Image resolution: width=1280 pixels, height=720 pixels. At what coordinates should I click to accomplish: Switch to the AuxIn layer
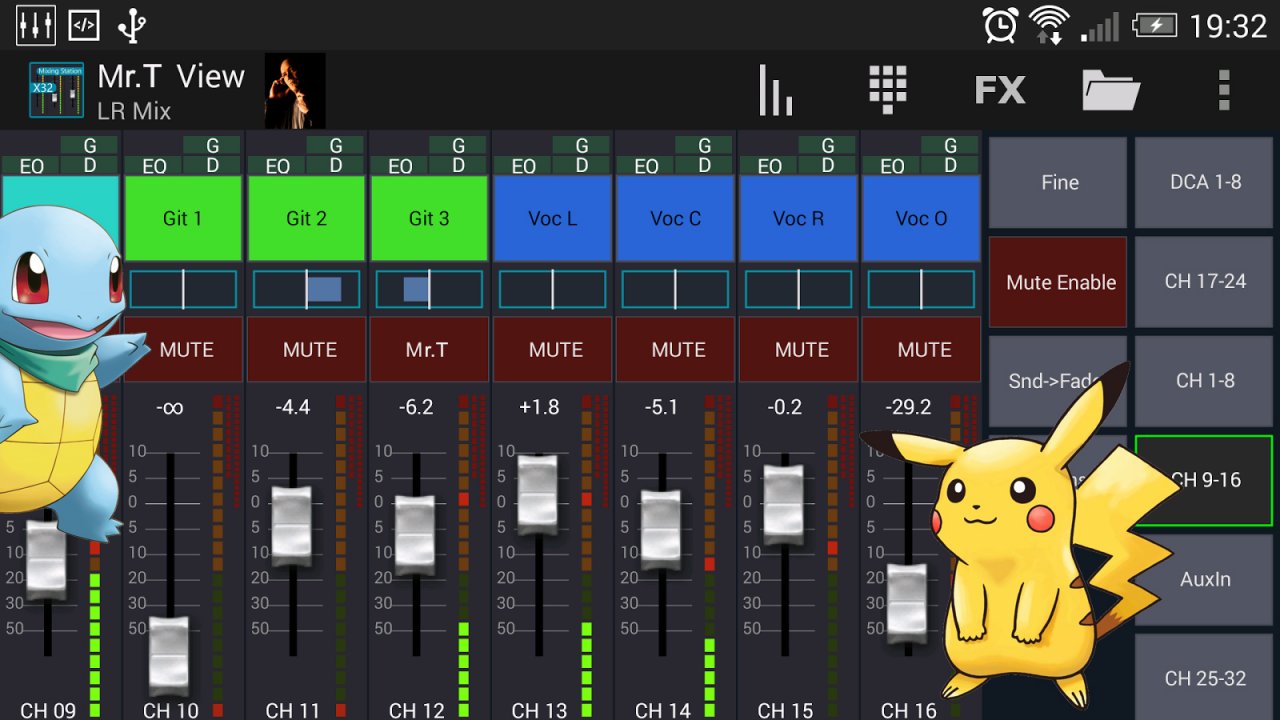(x=1205, y=580)
